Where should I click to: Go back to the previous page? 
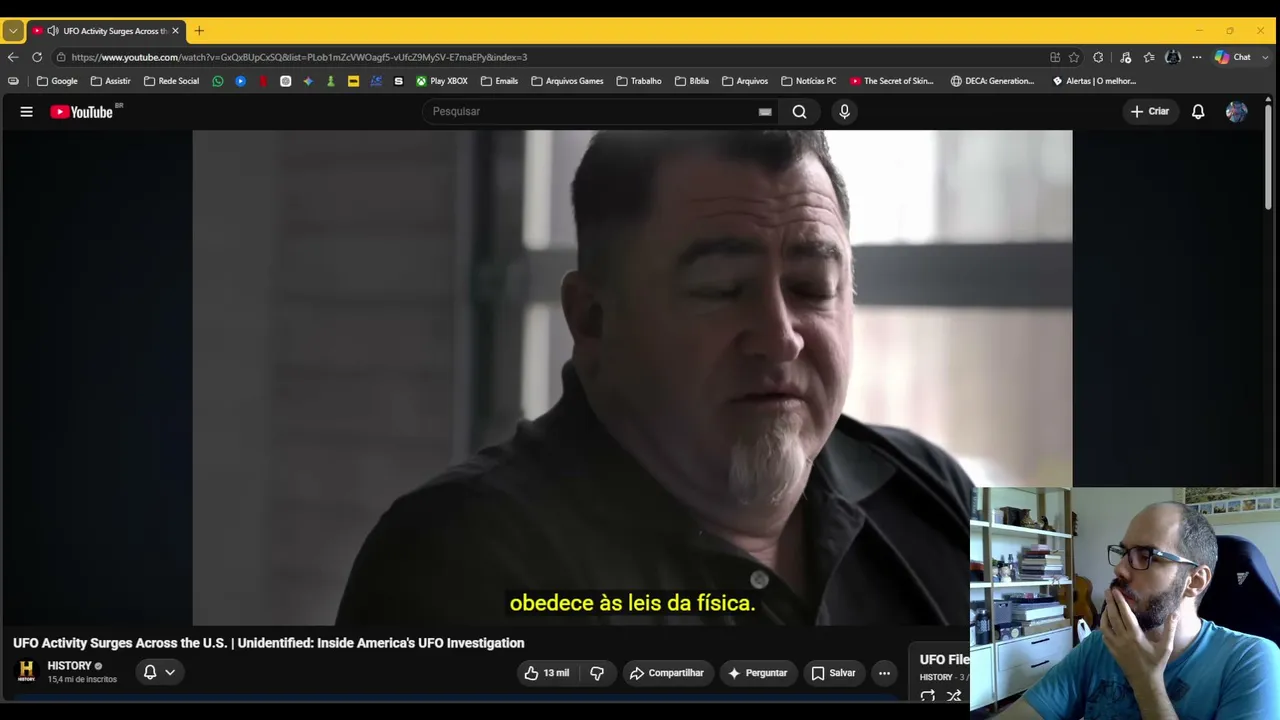pyautogui.click(x=13, y=57)
